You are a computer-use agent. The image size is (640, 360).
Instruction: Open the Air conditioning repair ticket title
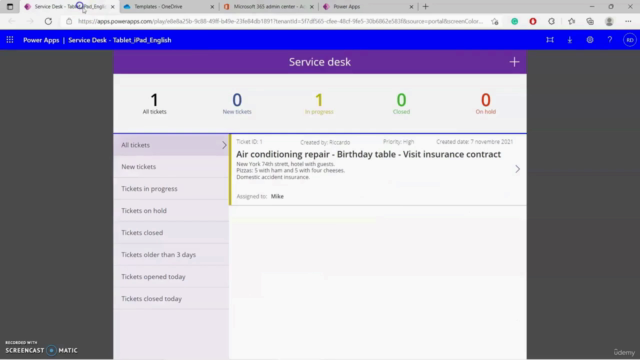tap(368, 154)
